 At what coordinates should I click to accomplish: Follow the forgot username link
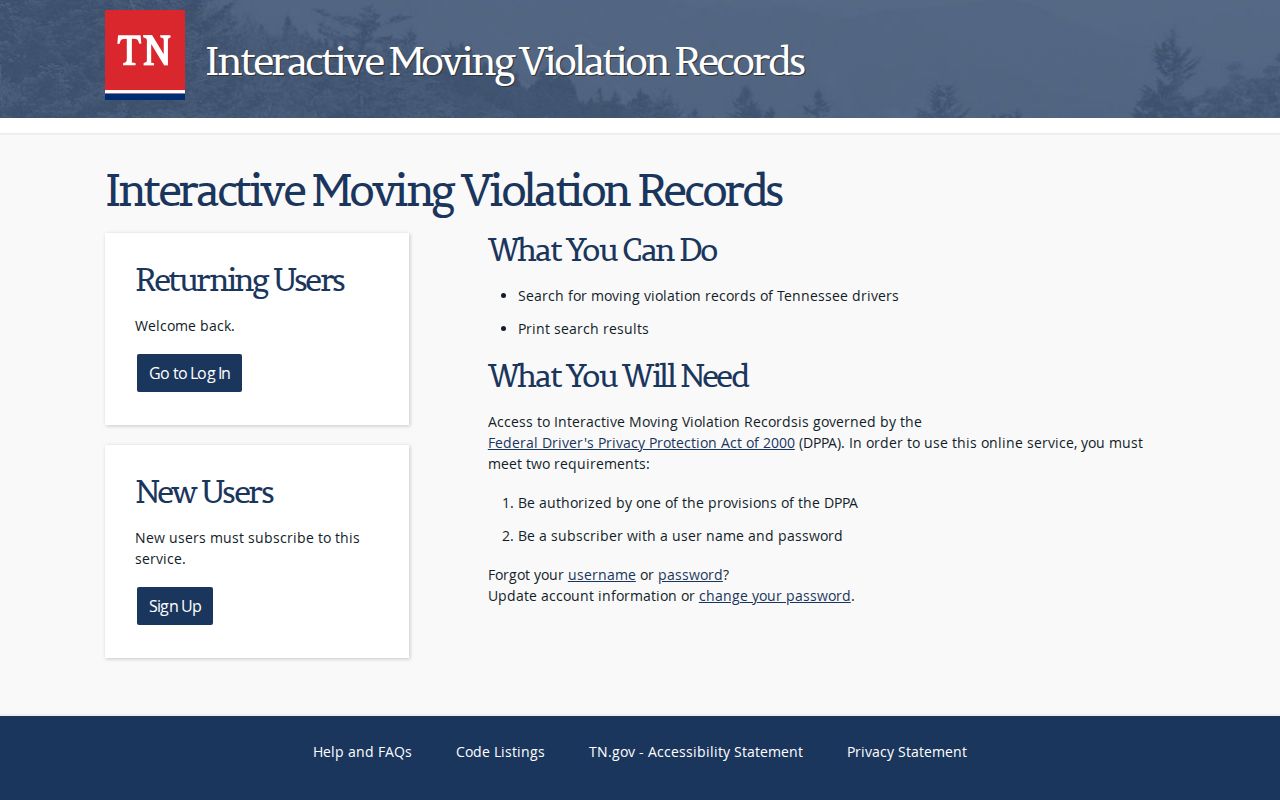(602, 575)
